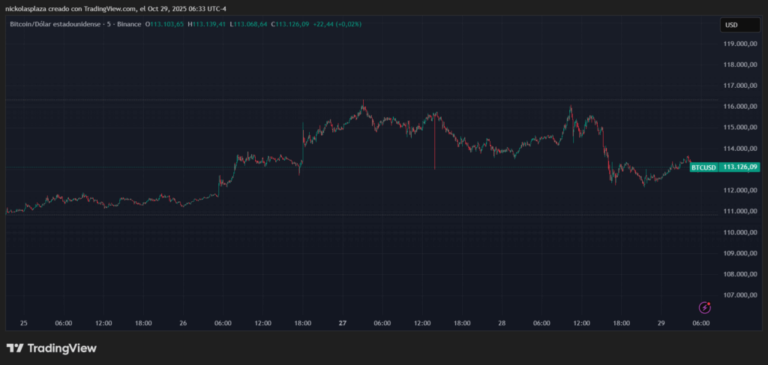Click the 109.000,00 price axis label

(740, 253)
